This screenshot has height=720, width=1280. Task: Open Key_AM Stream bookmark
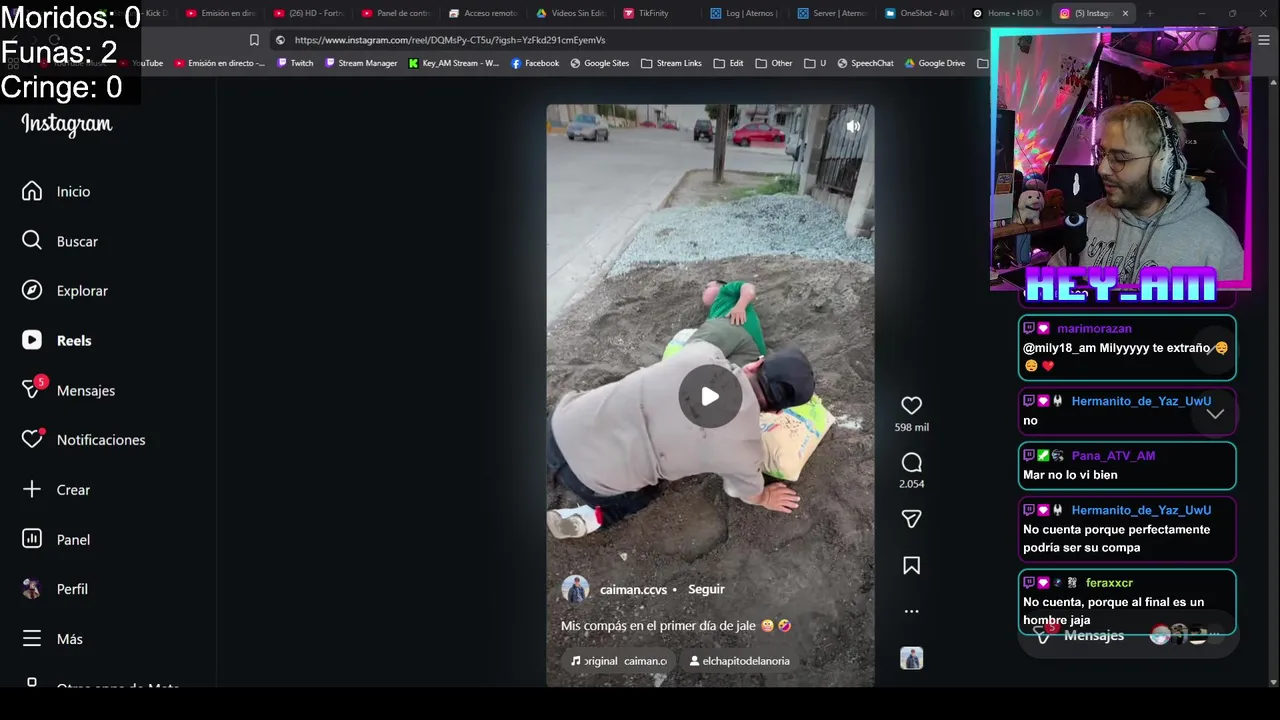pyautogui.click(x=454, y=63)
